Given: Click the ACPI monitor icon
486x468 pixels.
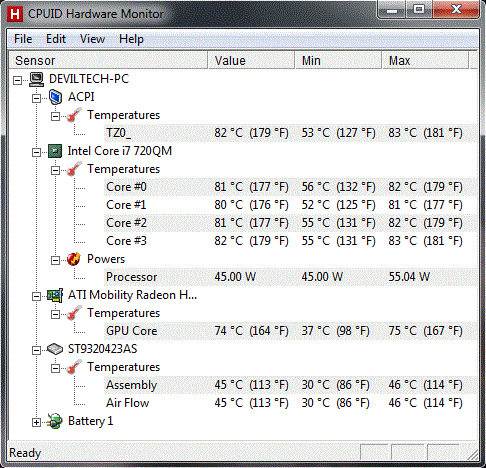Looking at the screenshot, I should (x=55, y=97).
